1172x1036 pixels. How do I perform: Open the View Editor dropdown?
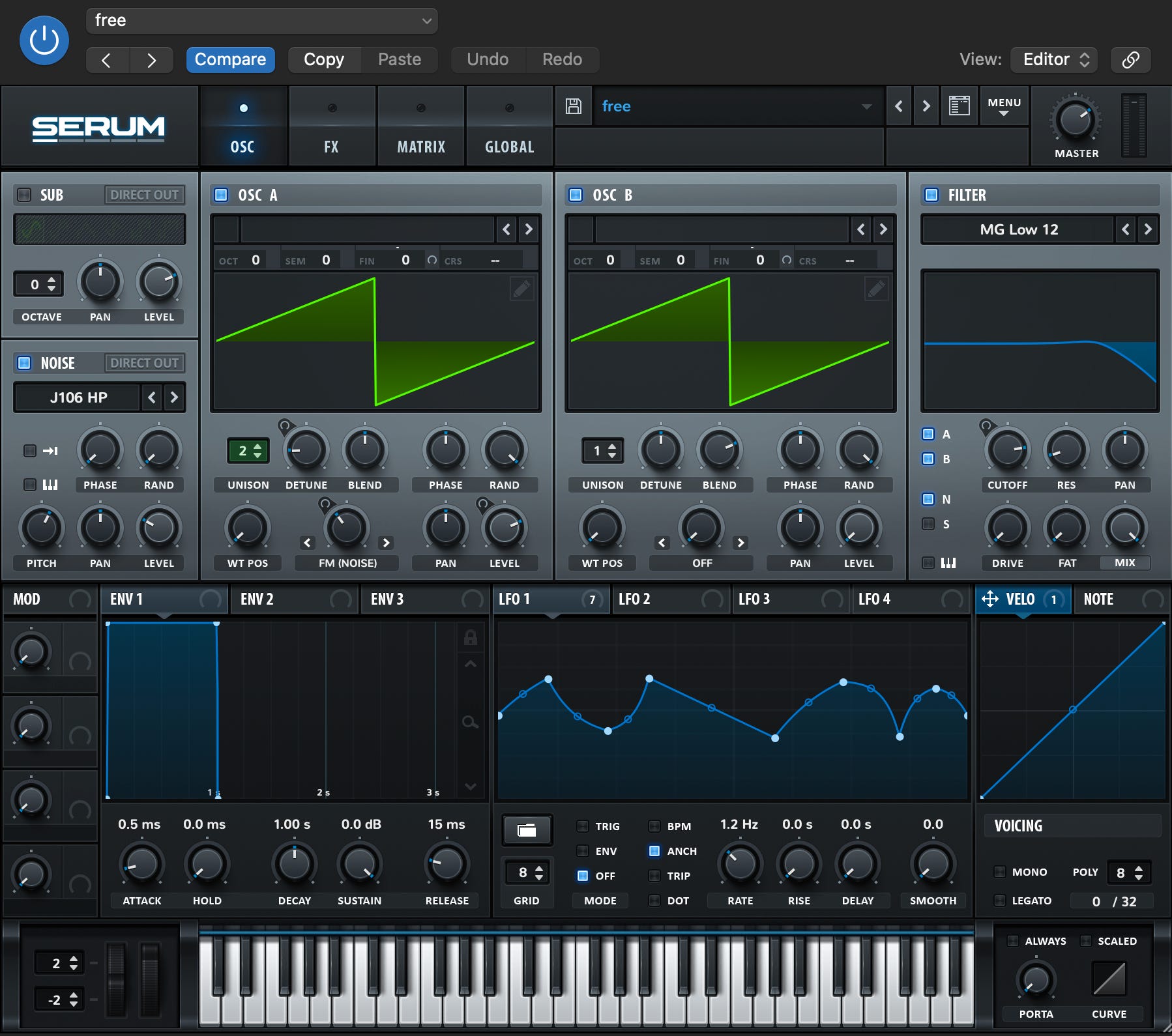(x=1054, y=60)
